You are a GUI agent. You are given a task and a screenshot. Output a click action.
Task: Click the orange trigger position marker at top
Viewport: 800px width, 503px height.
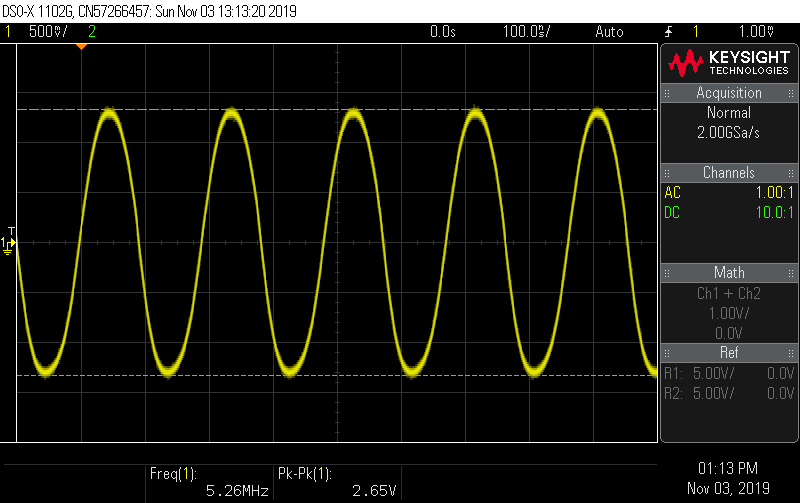coord(81,47)
